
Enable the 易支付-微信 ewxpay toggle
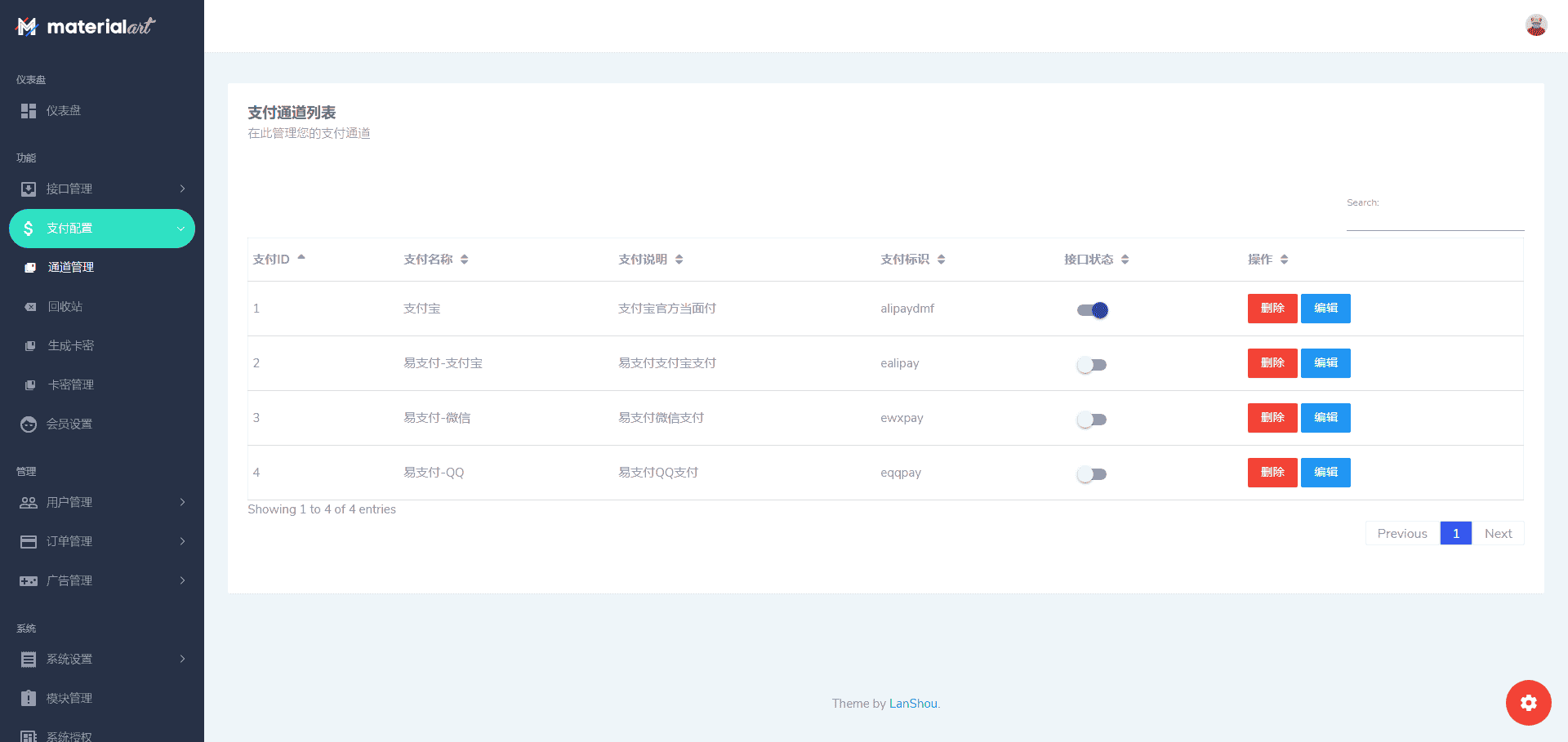click(x=1092, y=420)
